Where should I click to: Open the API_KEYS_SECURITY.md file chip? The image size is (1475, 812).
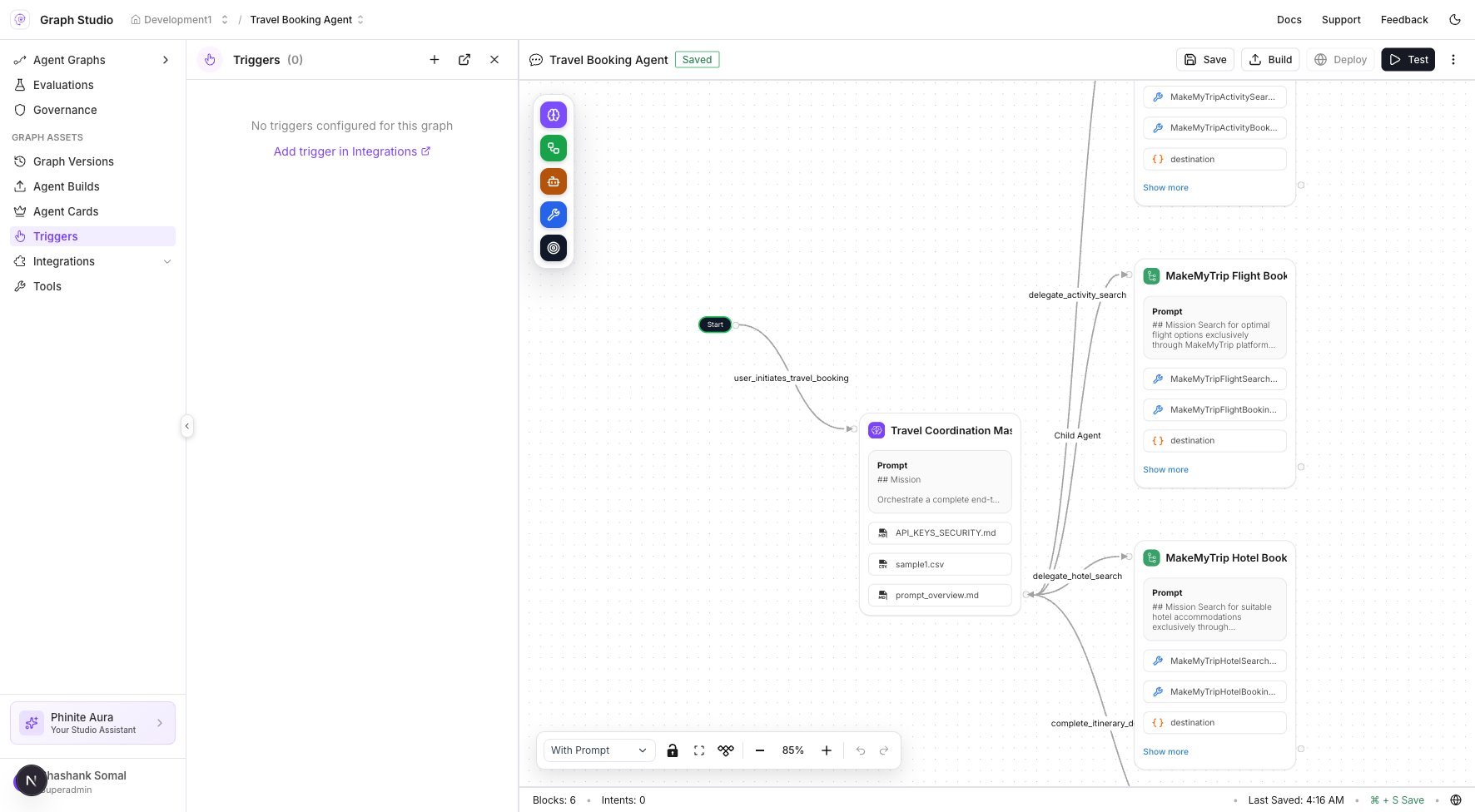click(940, 533)
